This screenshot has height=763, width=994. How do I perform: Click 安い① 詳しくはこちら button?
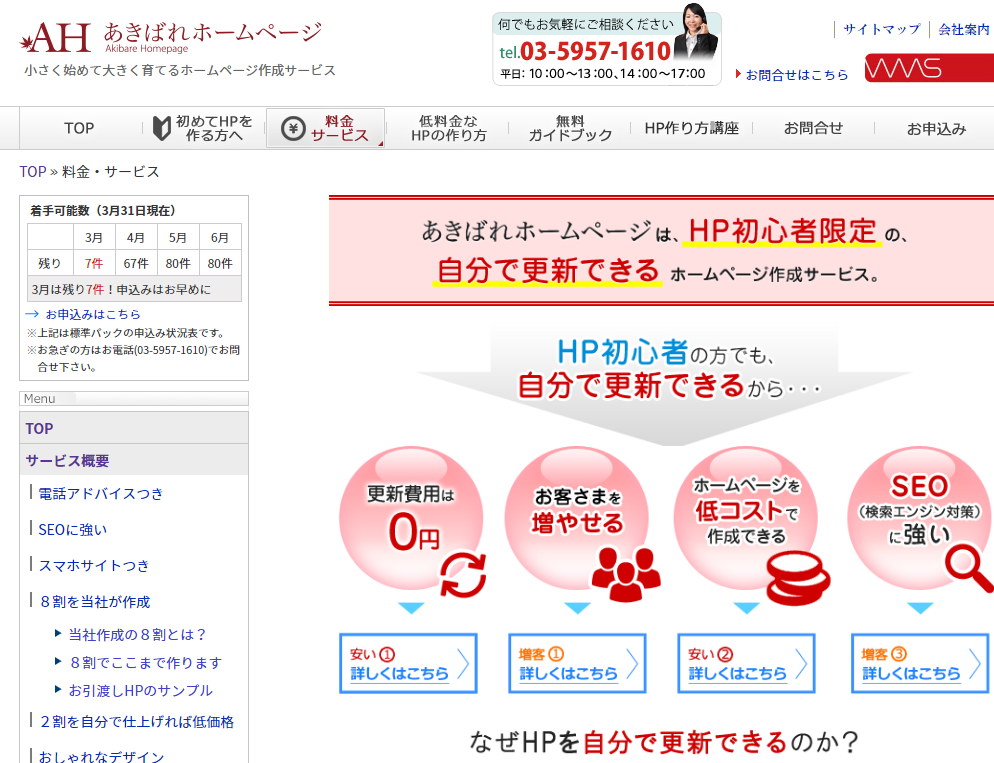[x=408, y=664]
